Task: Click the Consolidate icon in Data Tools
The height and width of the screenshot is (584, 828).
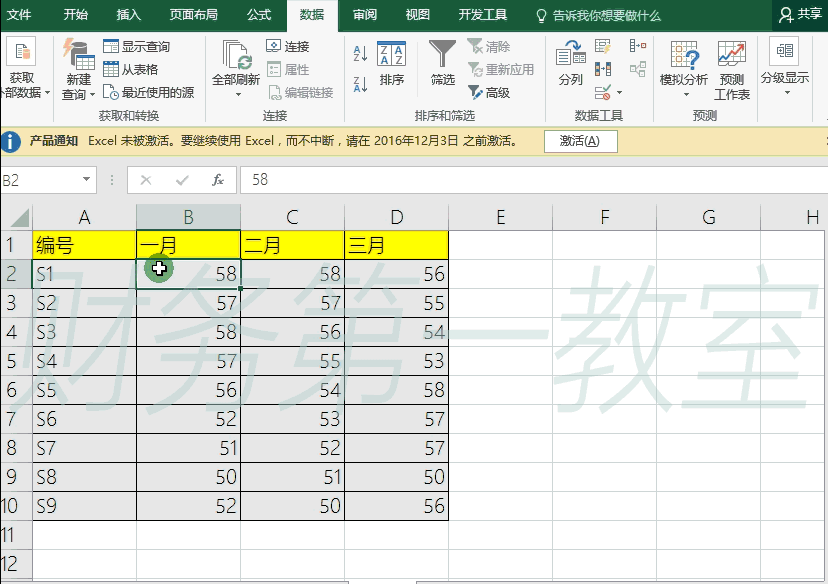Action: pyautogui.click(x=637, y=46)
